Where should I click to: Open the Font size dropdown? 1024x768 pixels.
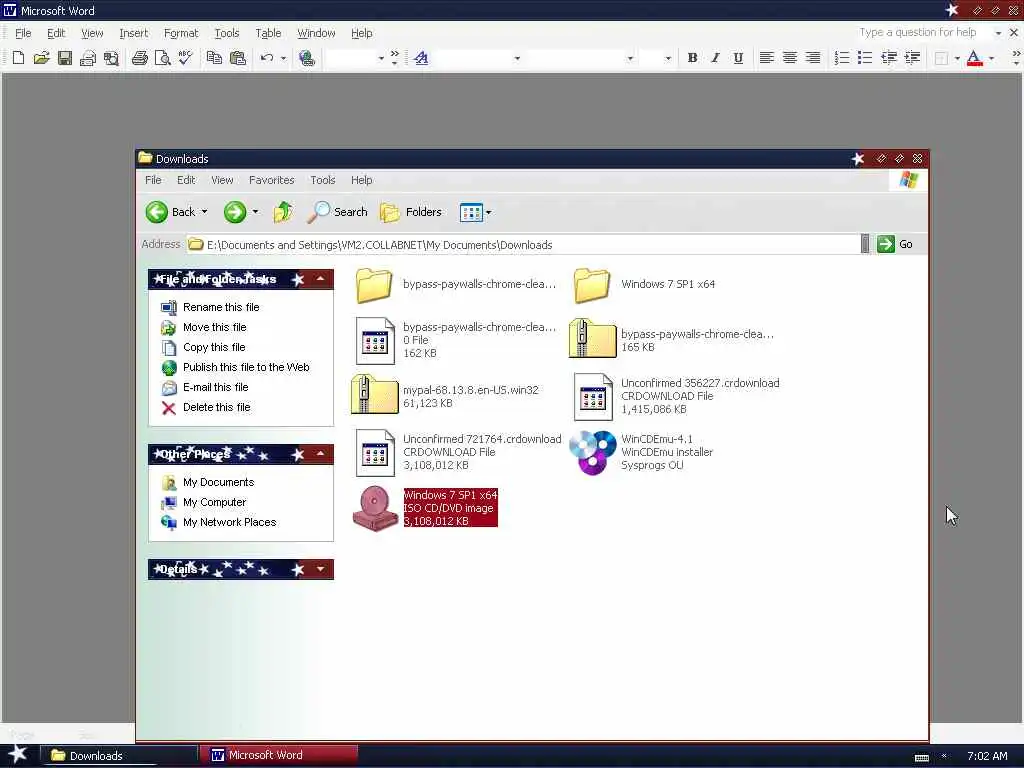pos(667,58)
